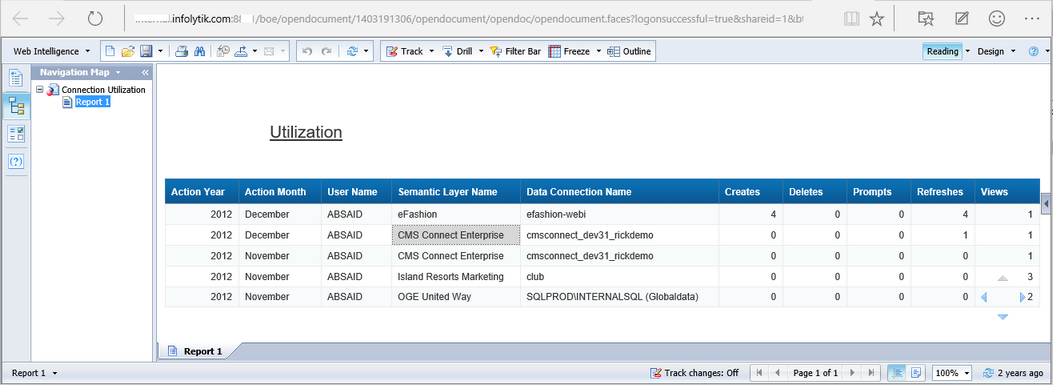Viewport: 1053px width, 385px height.
Task: Click the Page 1 of 1 field
Action: tap(815, 373)
